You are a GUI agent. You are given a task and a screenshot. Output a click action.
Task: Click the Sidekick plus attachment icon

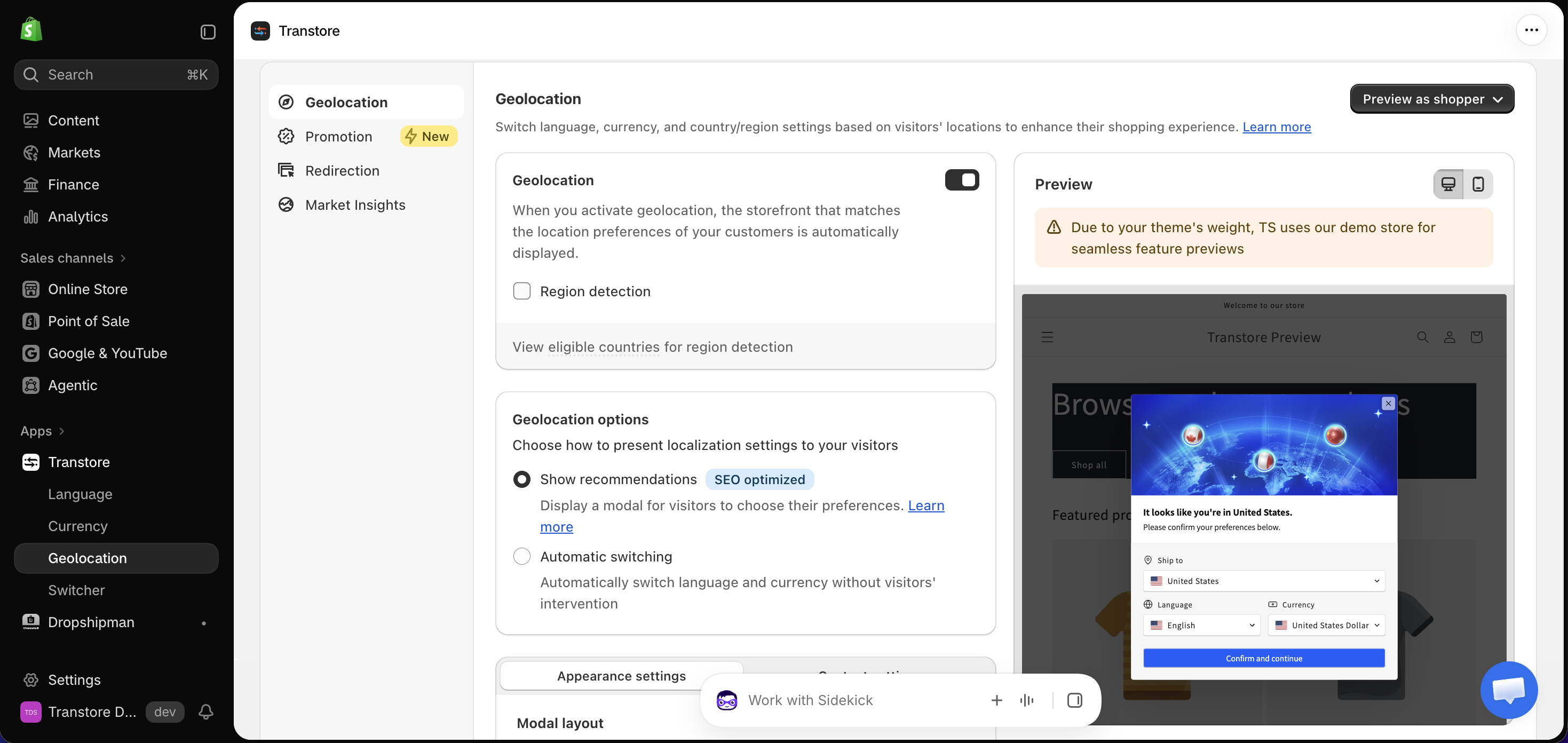coord(996,700)
